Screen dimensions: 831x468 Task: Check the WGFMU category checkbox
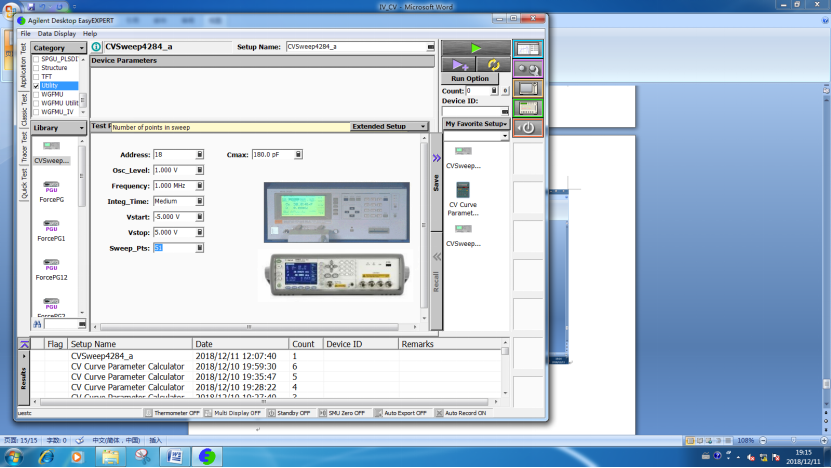pos(36,94)
